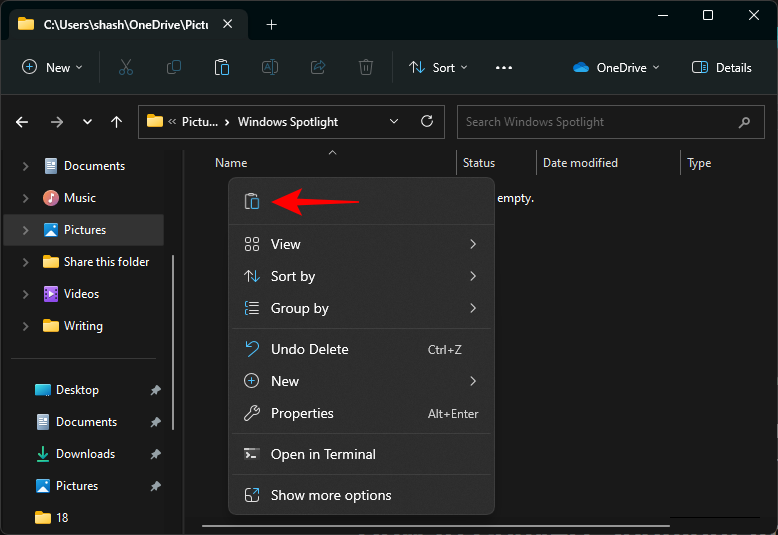778x535 pixels.
Task: Click the Cut scissors icon in toolbar
Action: [125, 67]
